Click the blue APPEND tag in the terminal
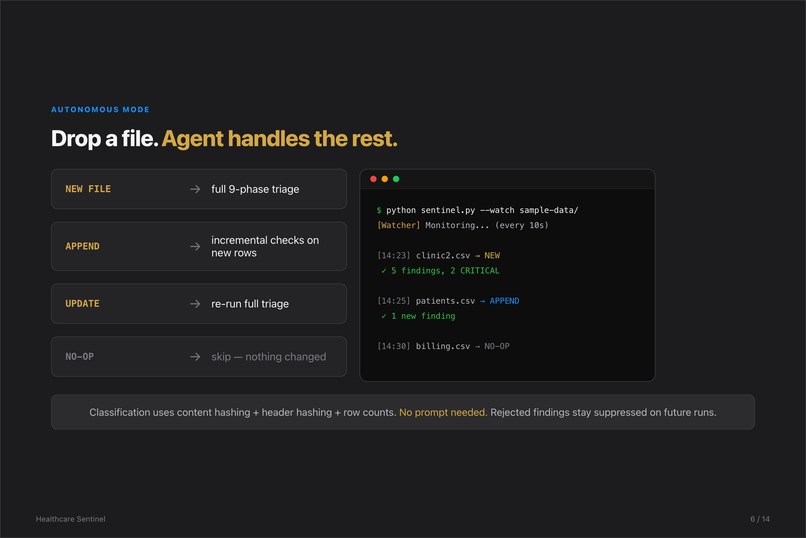 click(x=504, y=301)
